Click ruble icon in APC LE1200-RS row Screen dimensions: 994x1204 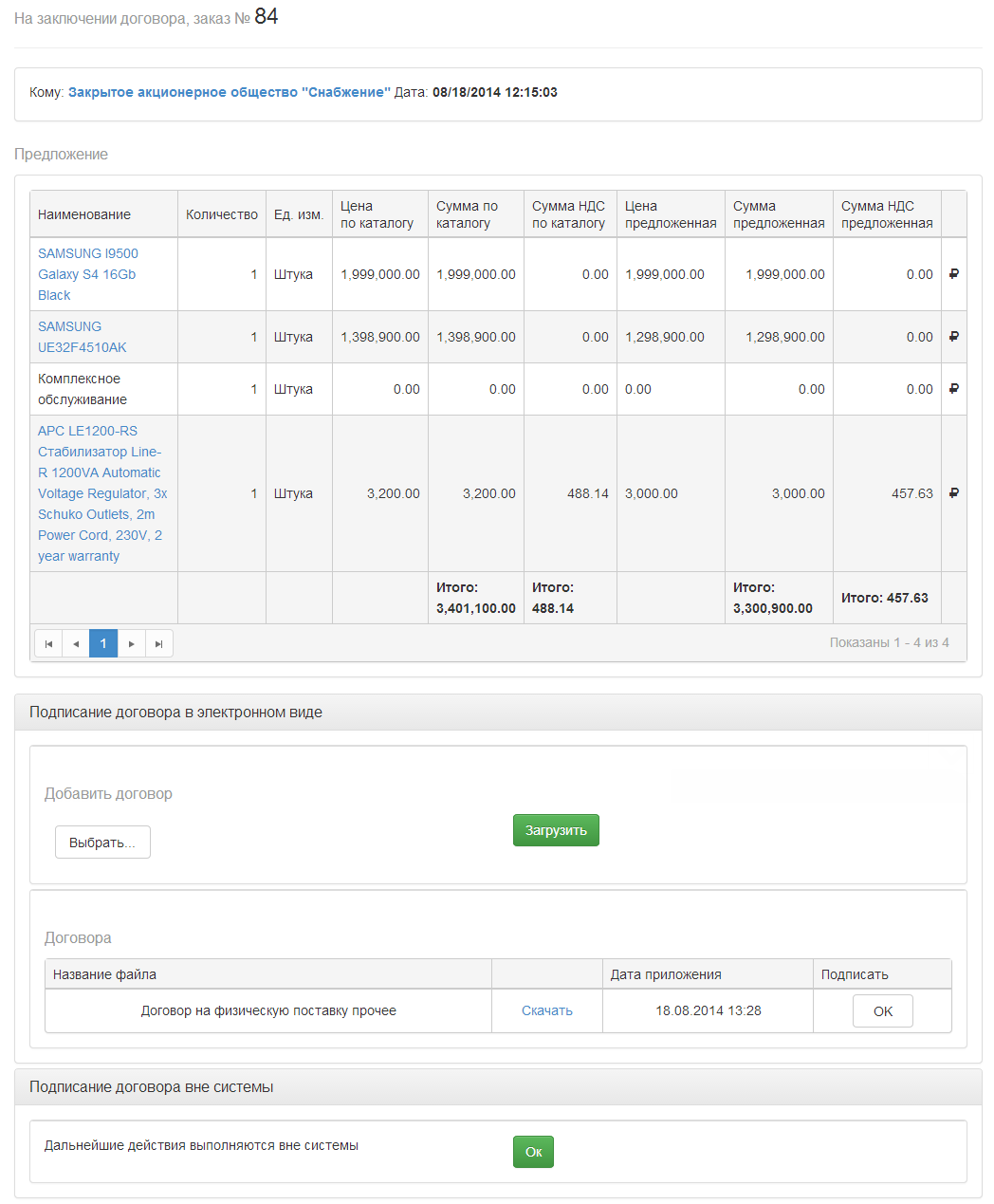[953, 493]
